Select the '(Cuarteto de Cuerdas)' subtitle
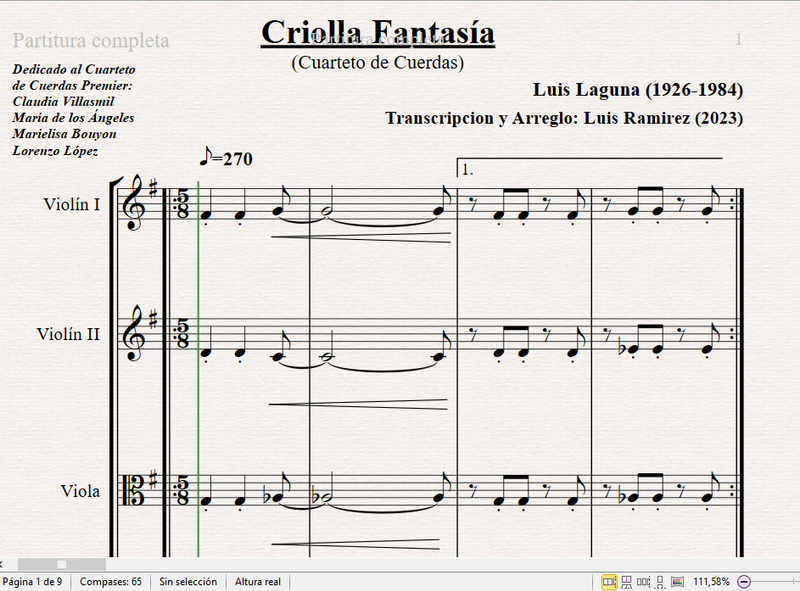This screenshot has width=800, height=591. tap(378, 62)
